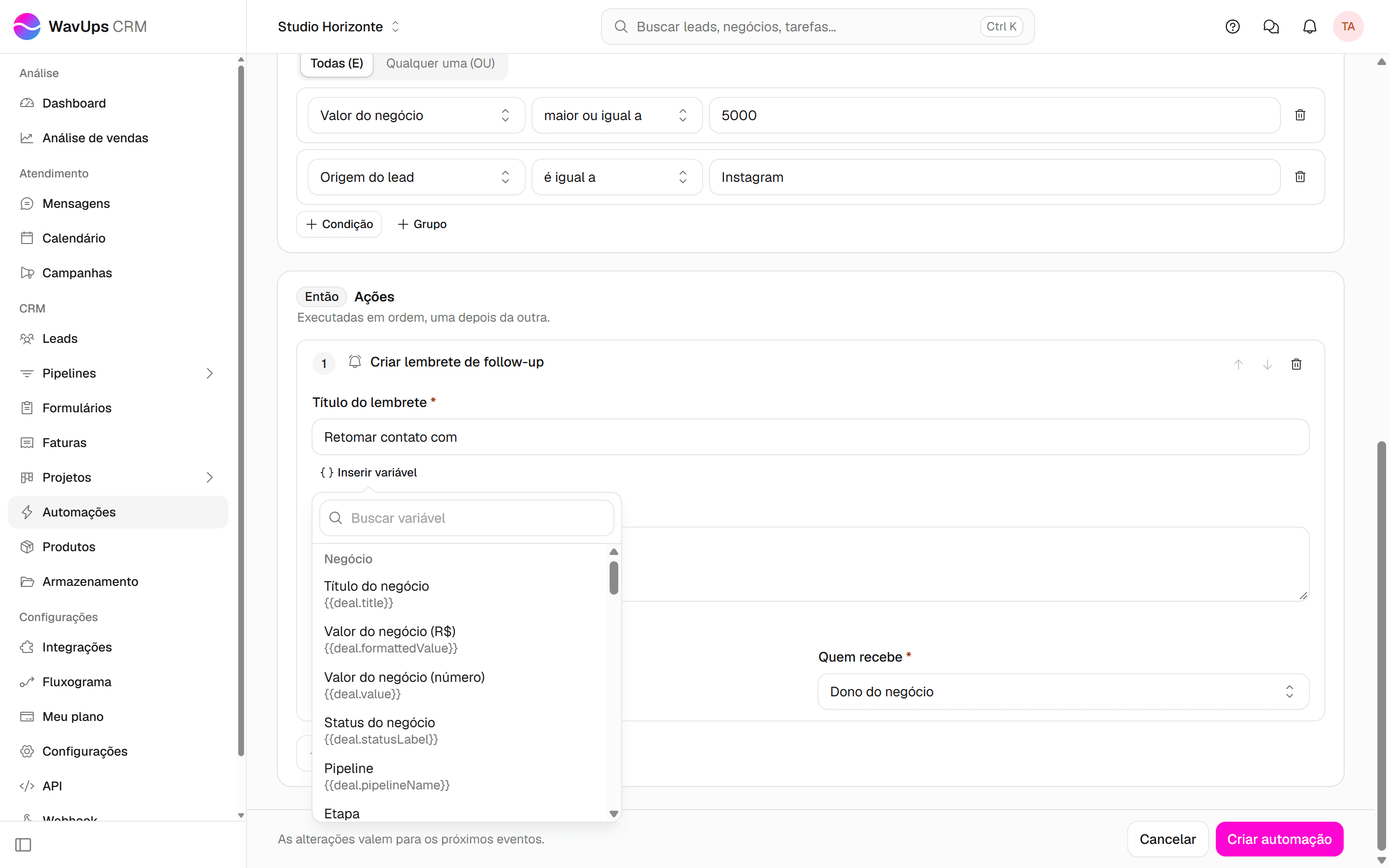Click the Cancelar button
Screen dimensions: 1389x868
(1168, 839)
